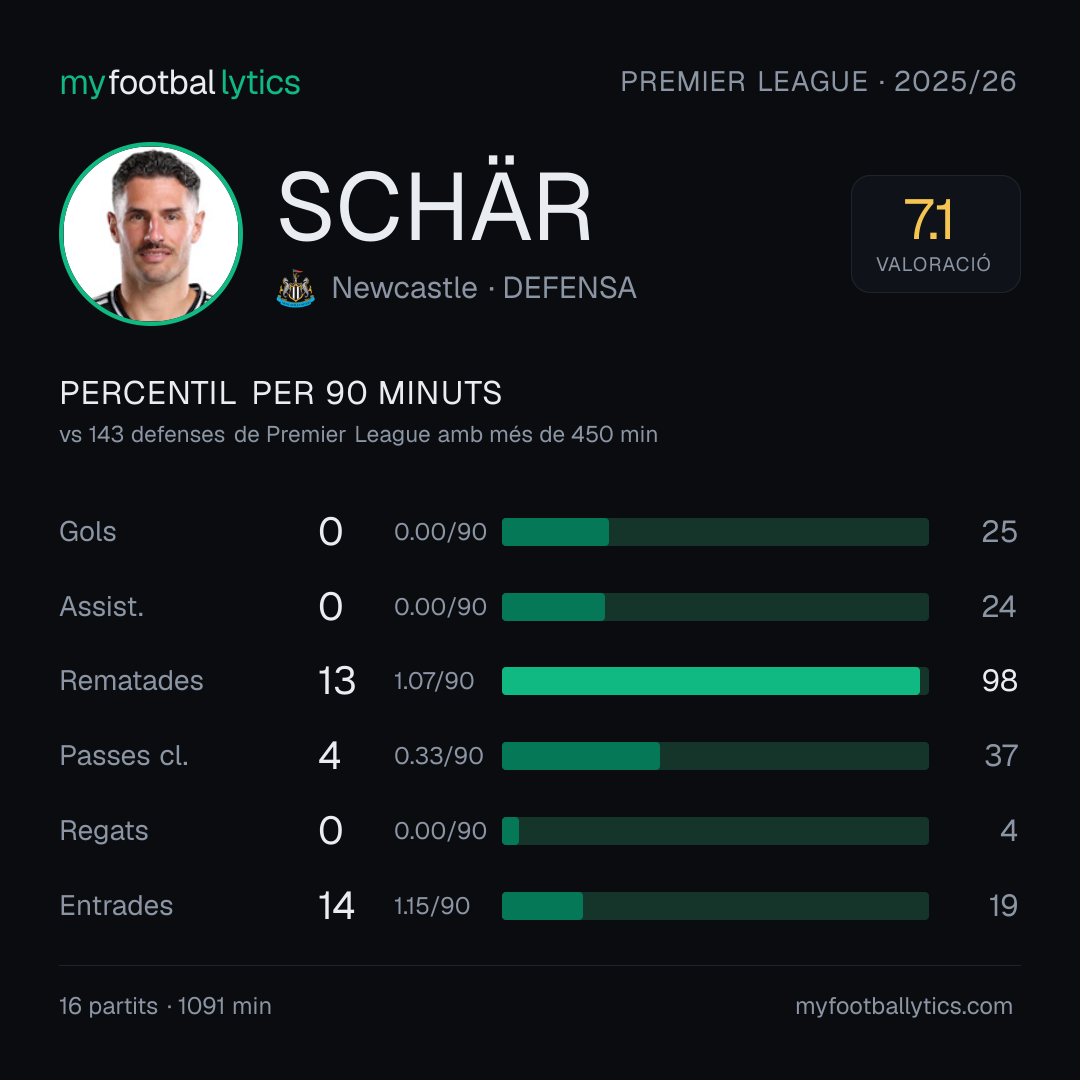The width and height of the screenshot is (1080, 1080).
Task: Select the 7.1 Valoració rating badge
Action: tap(935, 233)
